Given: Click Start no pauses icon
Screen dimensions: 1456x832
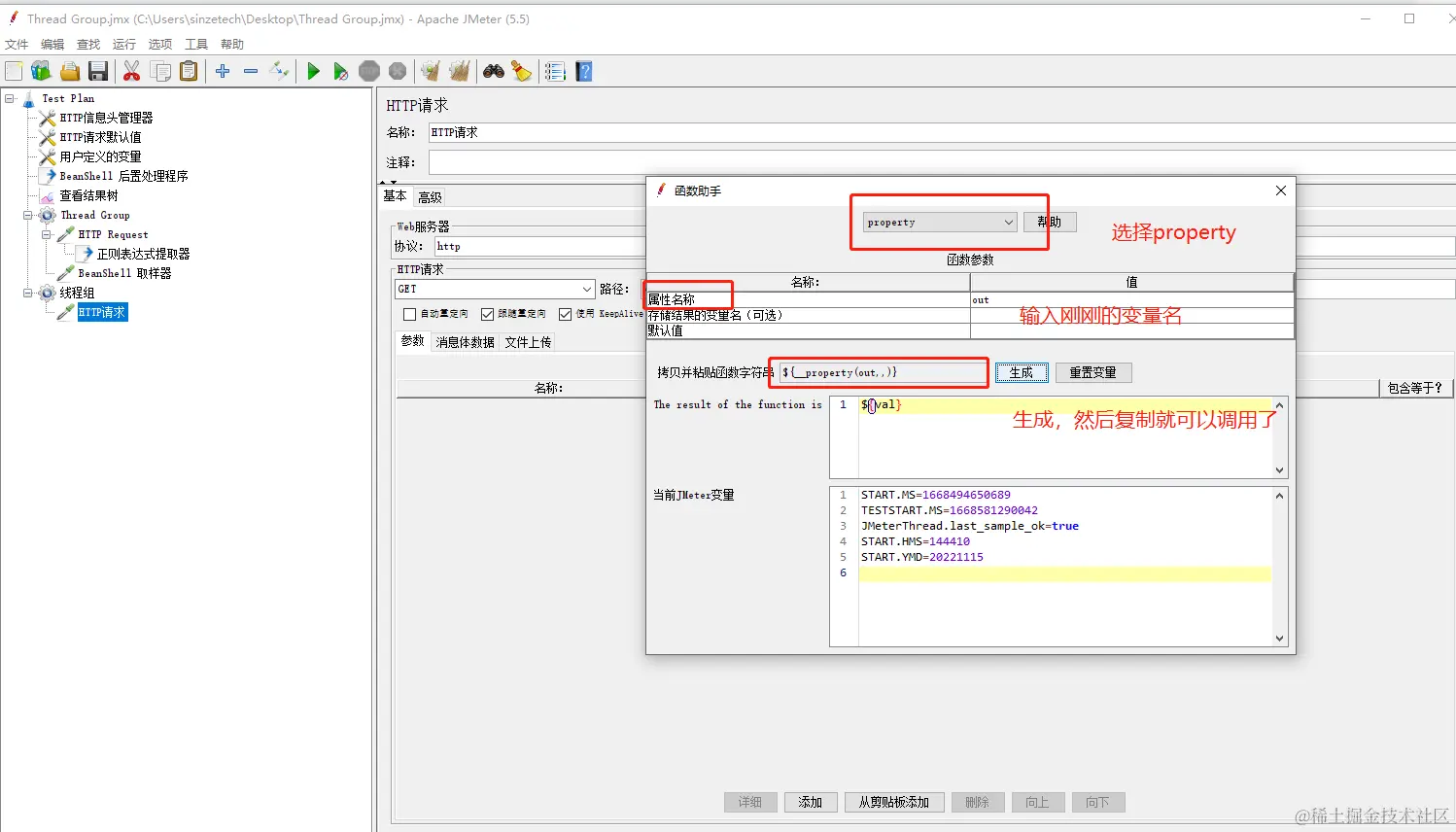Looking at the screenshot, I should [340, 71].
